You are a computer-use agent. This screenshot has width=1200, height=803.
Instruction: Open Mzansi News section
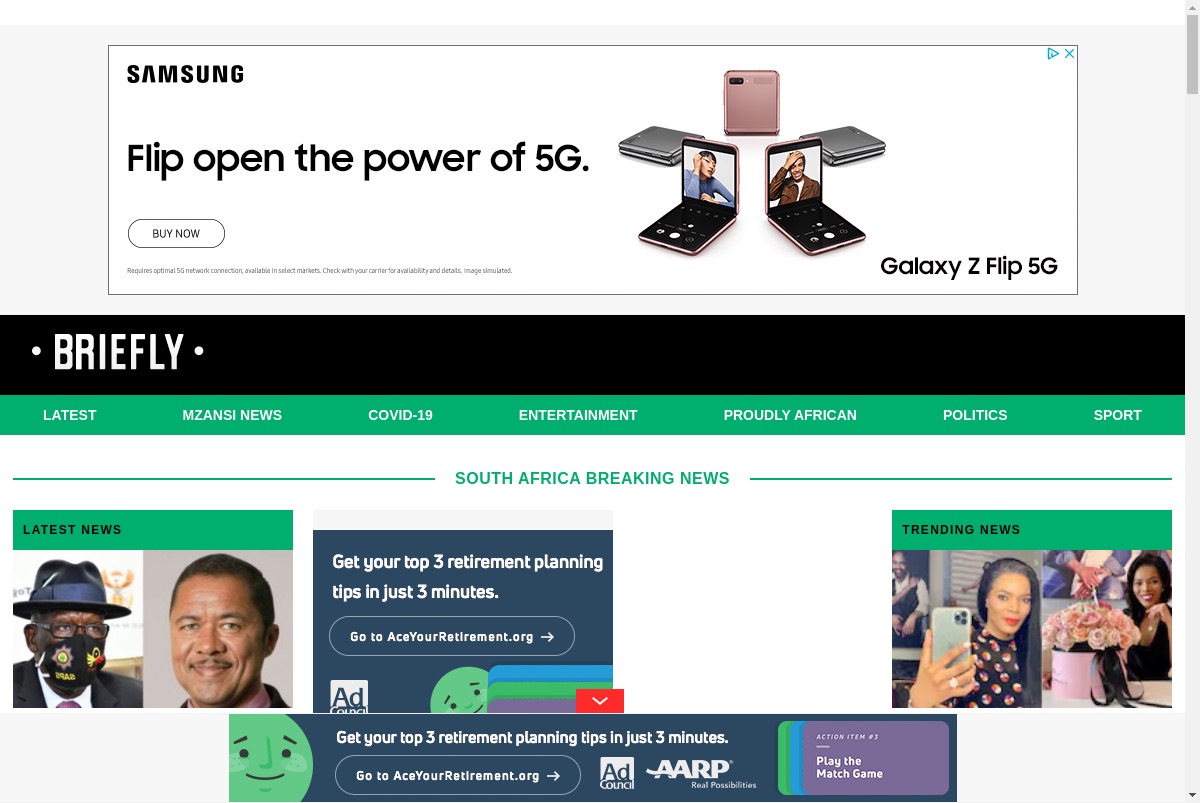coord(232,415)
